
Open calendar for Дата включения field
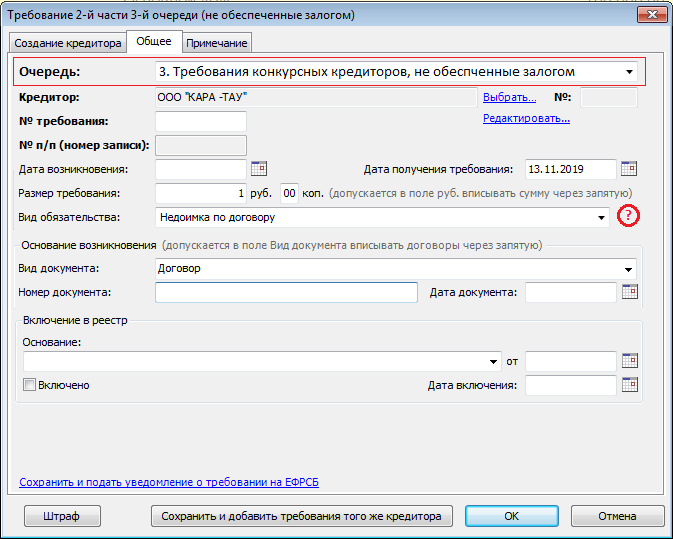tap(629, 385)
